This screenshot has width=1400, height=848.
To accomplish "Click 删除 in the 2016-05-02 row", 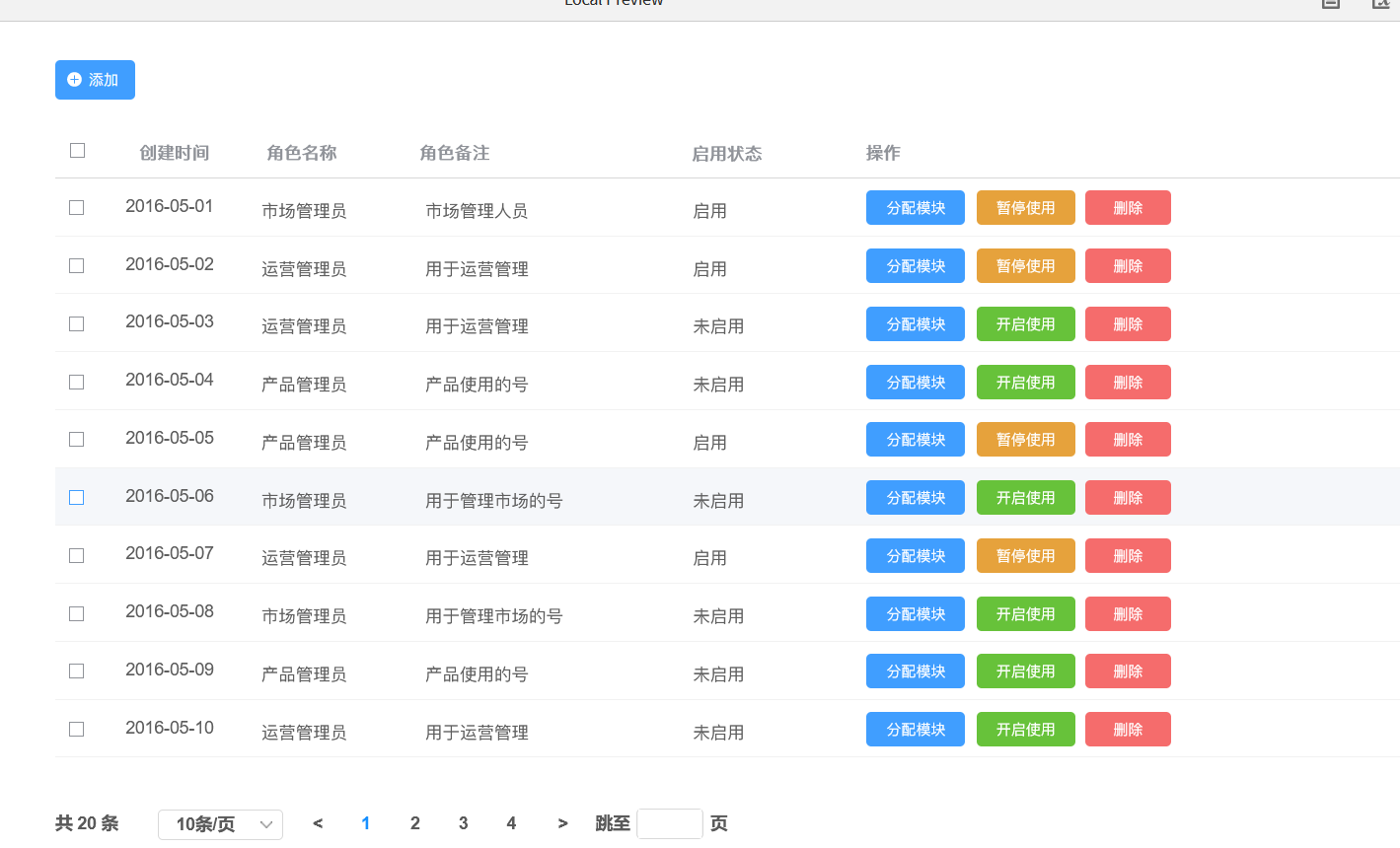I will click(x=1128, y=266).
